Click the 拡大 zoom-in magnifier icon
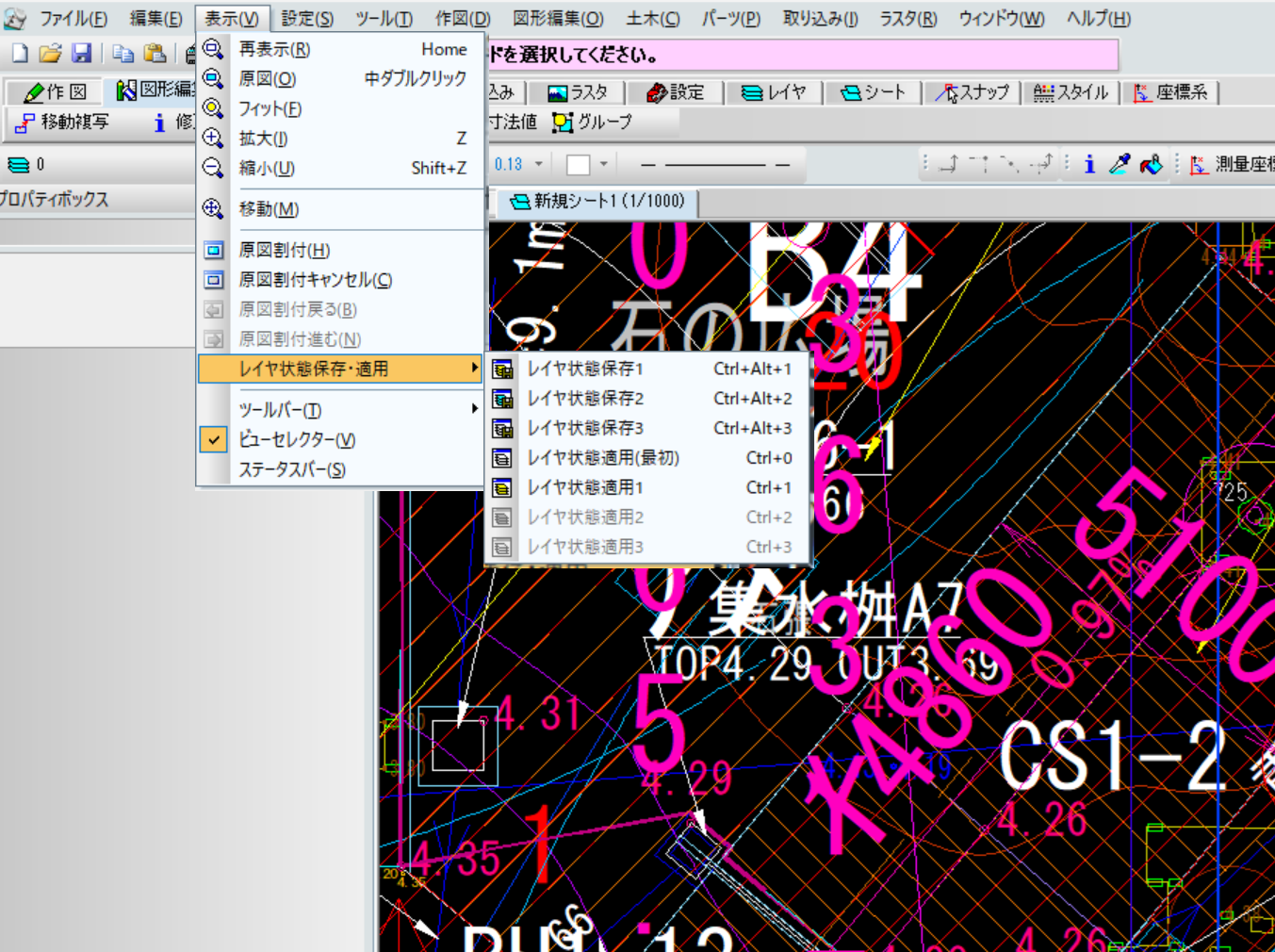The image size is (1275, 952). [x=213, y=139]
